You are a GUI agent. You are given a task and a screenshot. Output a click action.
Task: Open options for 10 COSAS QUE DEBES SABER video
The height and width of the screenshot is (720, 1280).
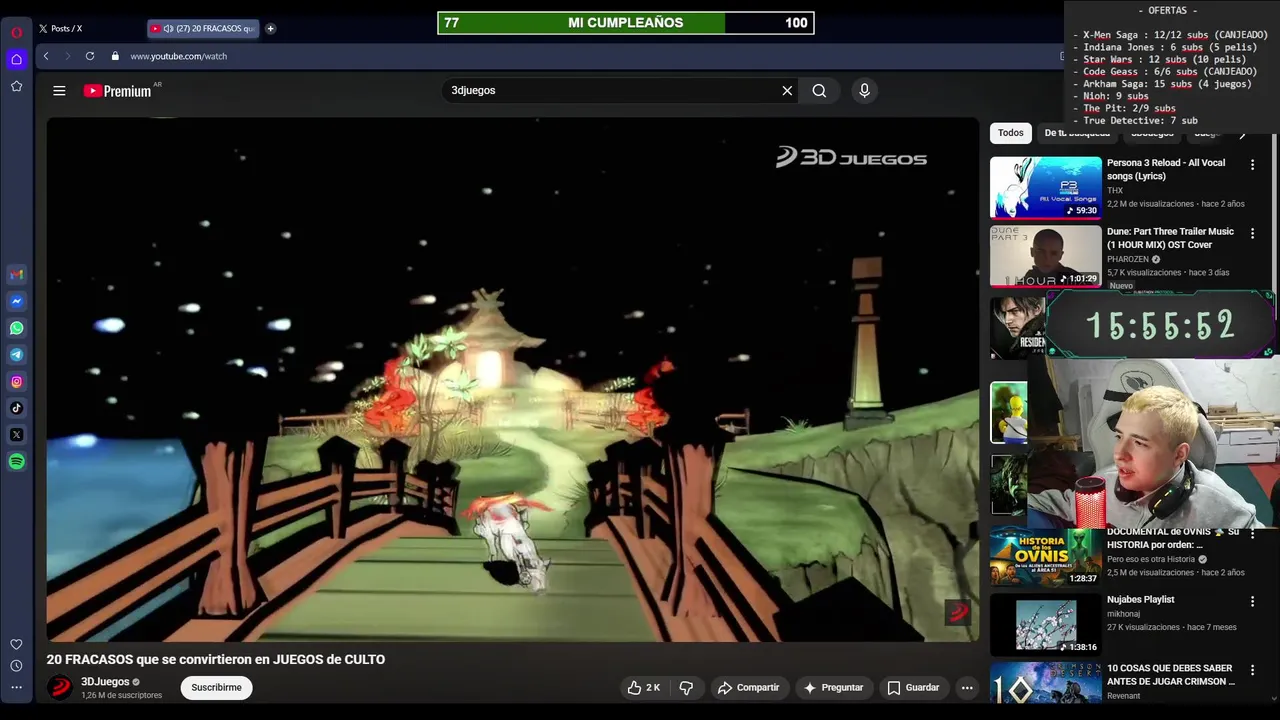(x=1252, y=670)
